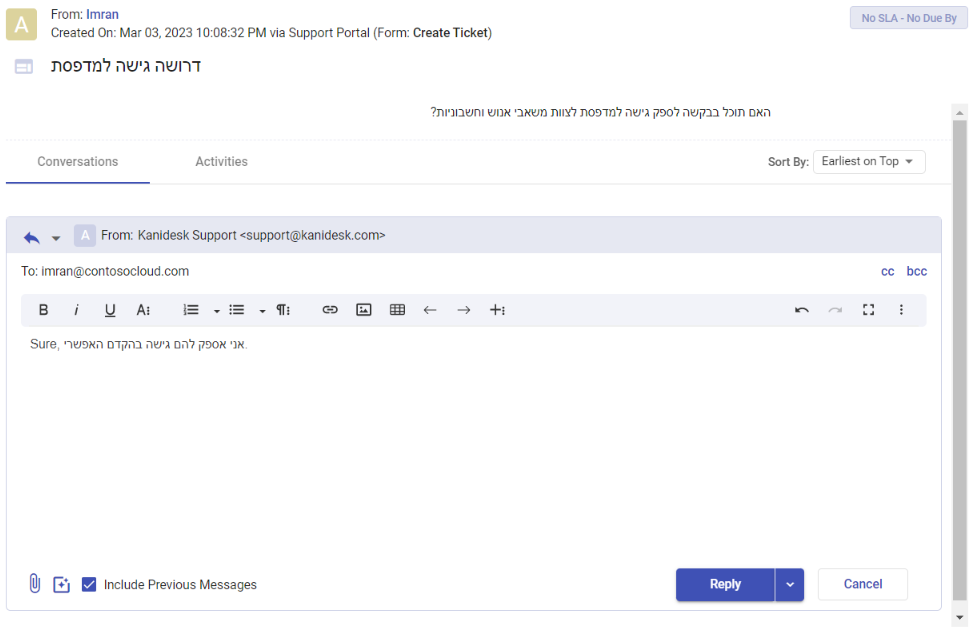The image size is (972, 634).
Task: Open the editor's more options menu
Action: [901, 310]
